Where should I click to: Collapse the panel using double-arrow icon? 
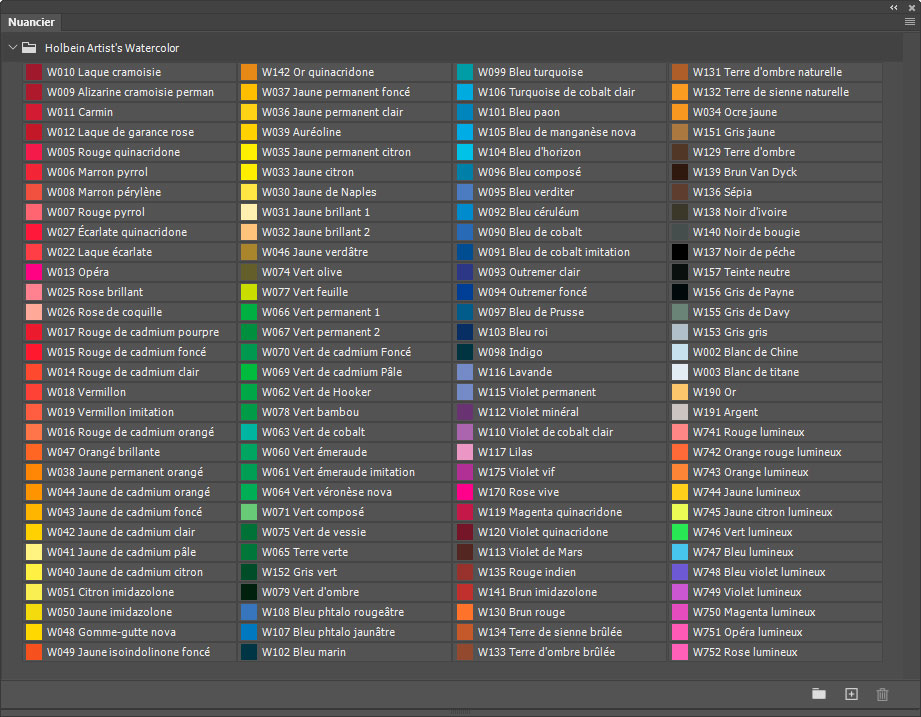[x=894, y=6]
